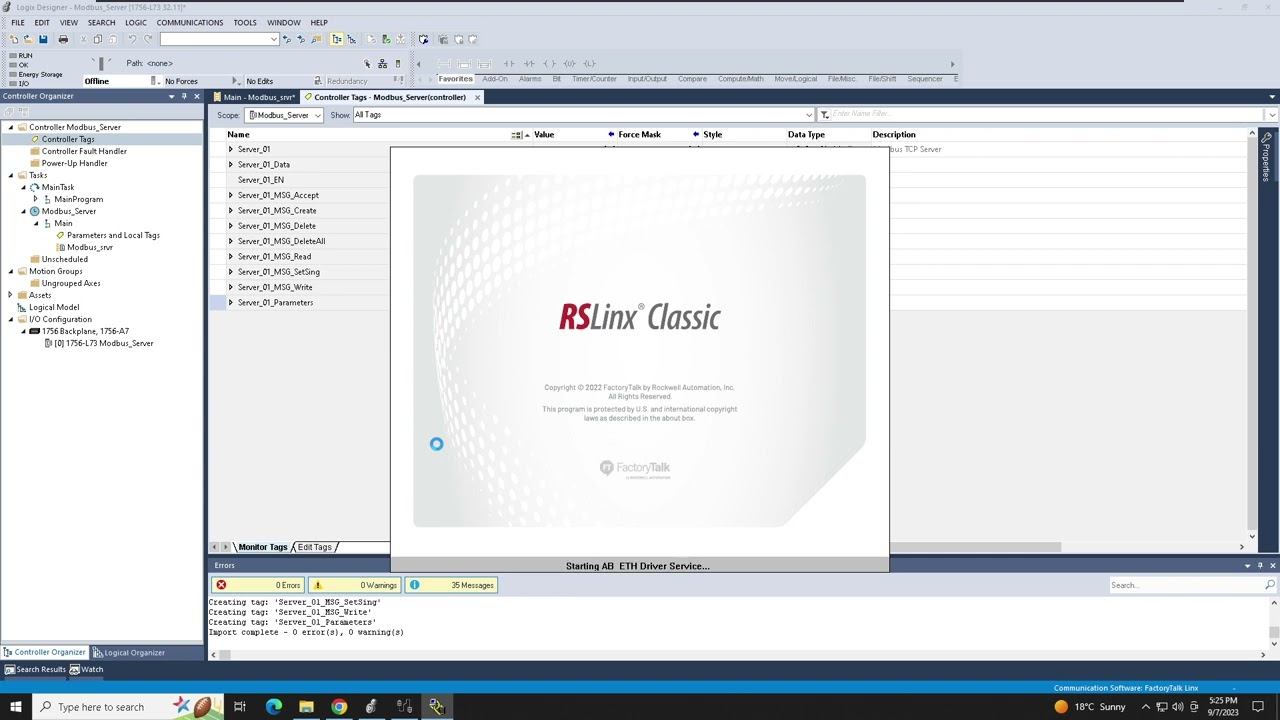Save the project with the floppy icon
The width and height of the screenshot is (1280, 720).
point(42,39)
